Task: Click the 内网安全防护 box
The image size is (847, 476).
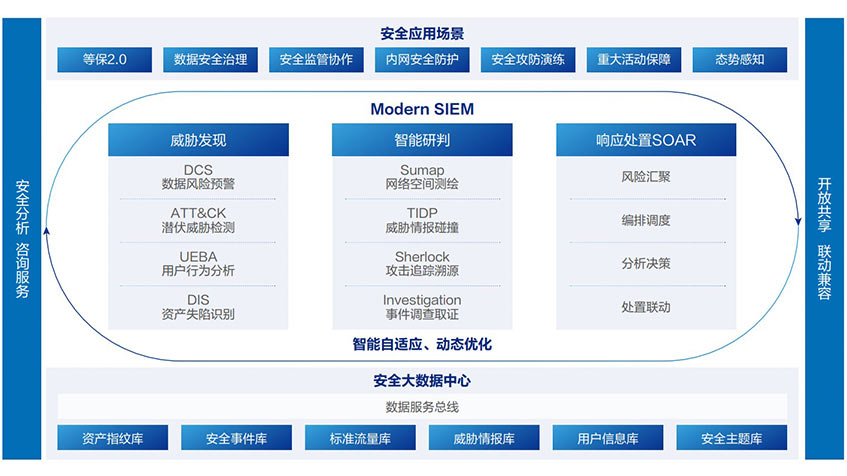Action: [422, 60]
